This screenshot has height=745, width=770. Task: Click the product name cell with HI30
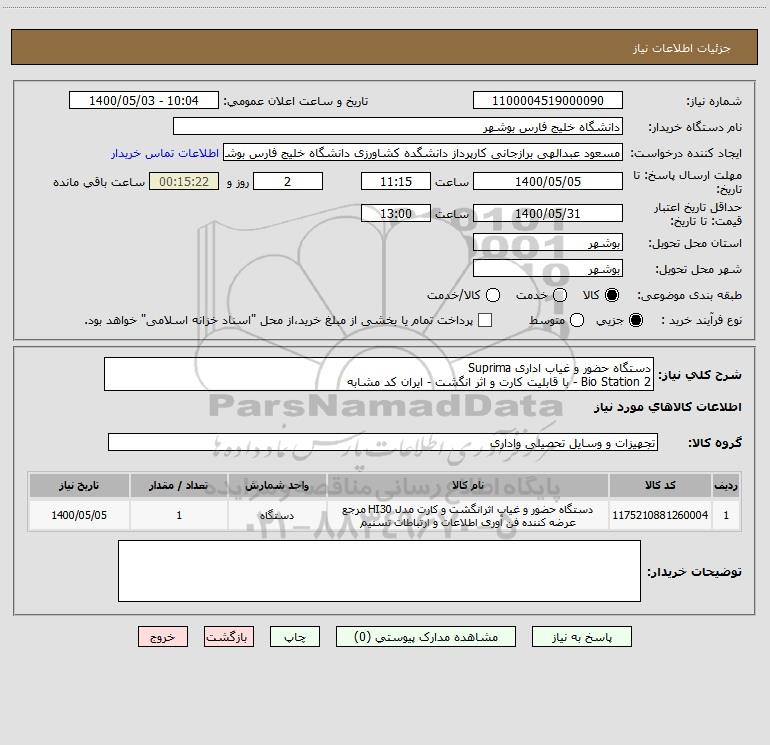point(468,515)
